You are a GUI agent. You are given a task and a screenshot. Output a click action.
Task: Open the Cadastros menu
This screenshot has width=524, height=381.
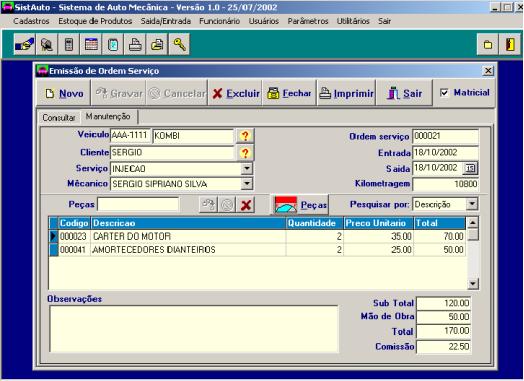click(x=31, y=21)
